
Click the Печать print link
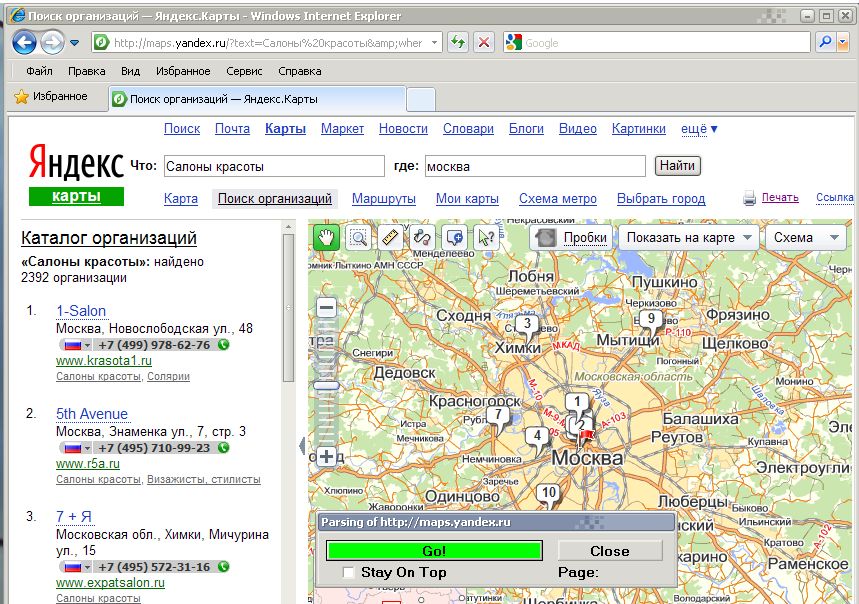click(x=780, y=198)
